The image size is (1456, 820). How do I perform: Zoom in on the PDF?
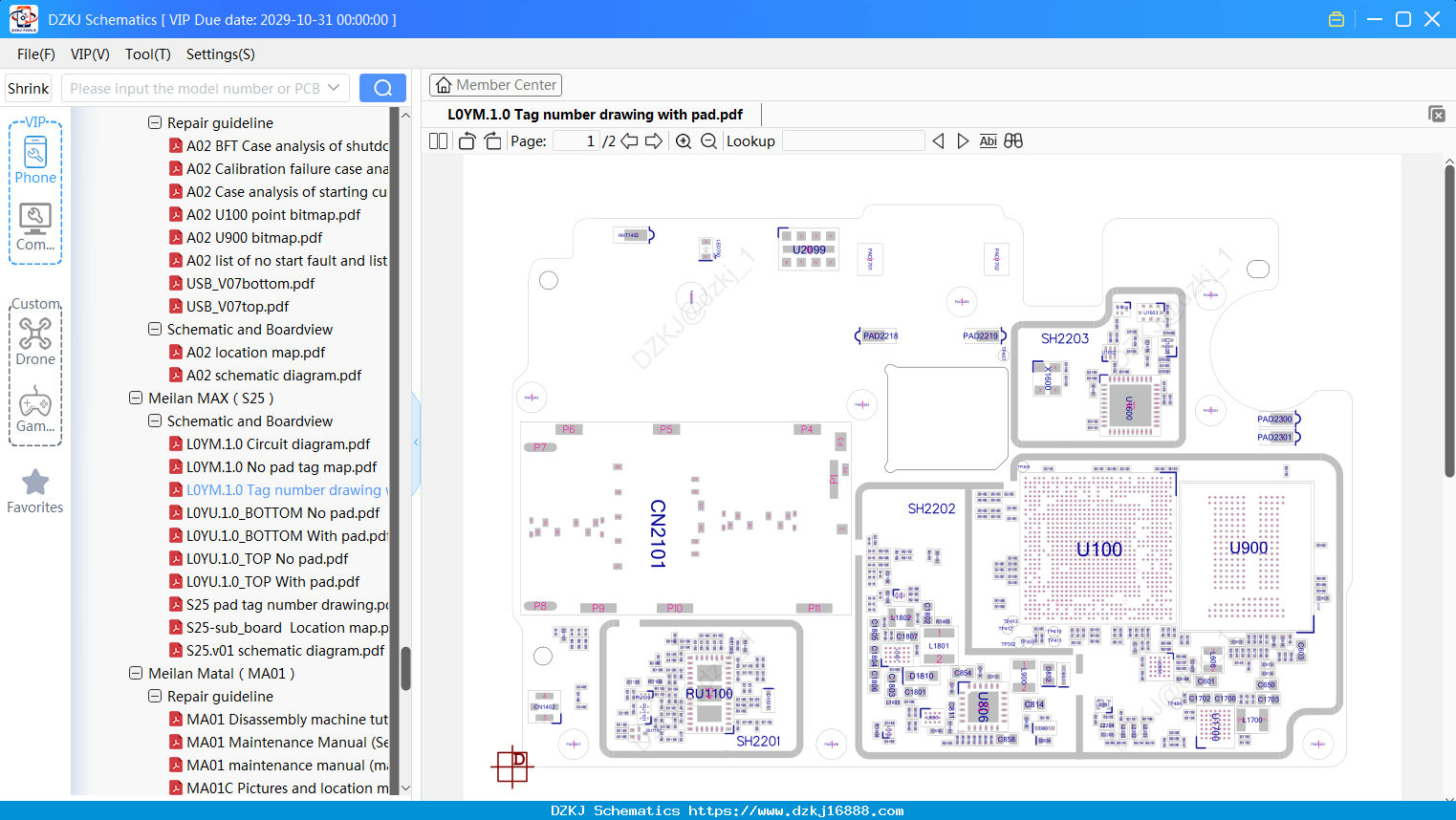pos(684,141)
